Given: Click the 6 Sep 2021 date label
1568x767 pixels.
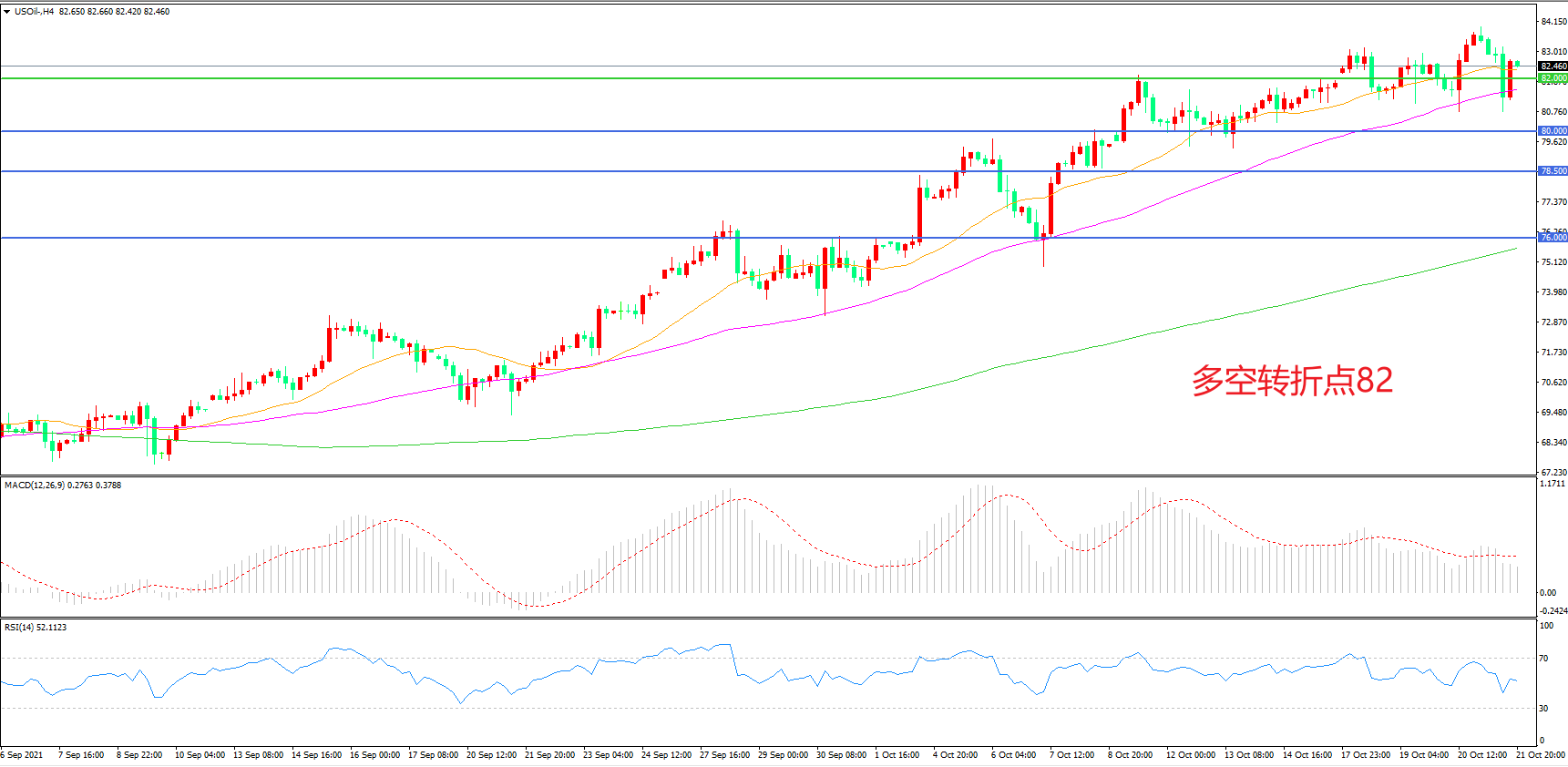Looking at the screenshot, I should click(23, 755).
